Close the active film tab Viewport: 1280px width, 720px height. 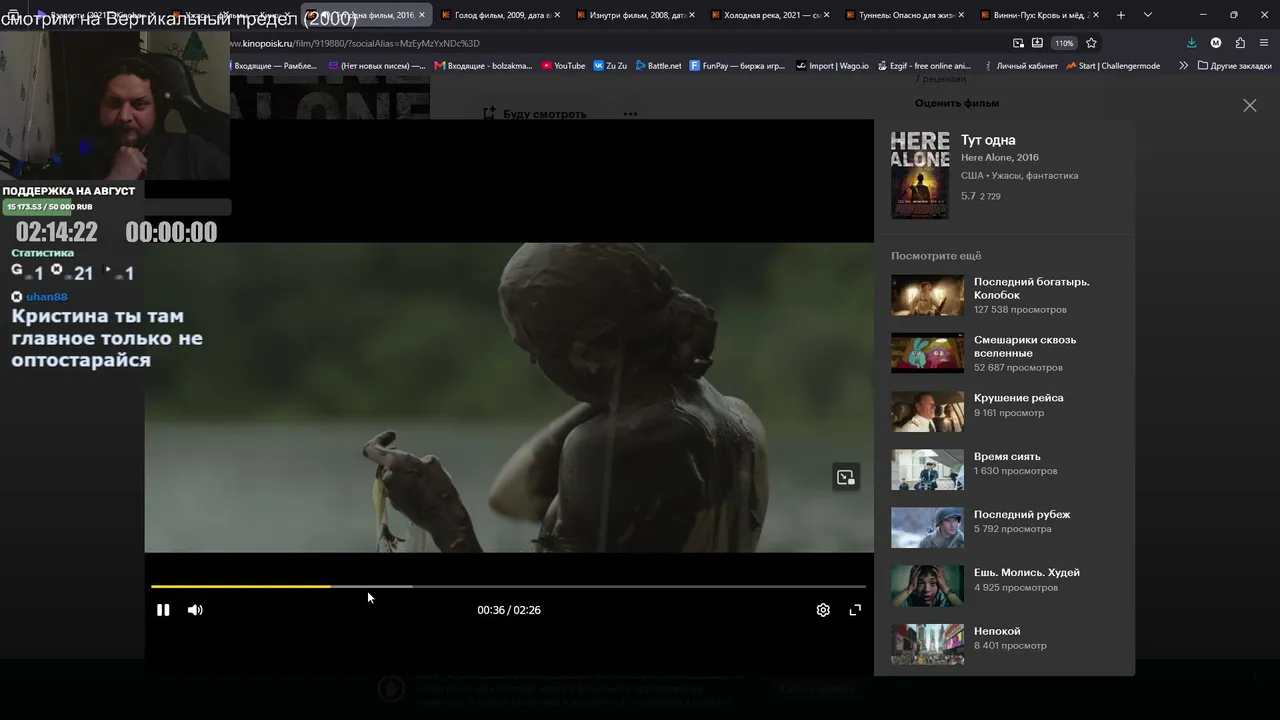click(422, 15)
